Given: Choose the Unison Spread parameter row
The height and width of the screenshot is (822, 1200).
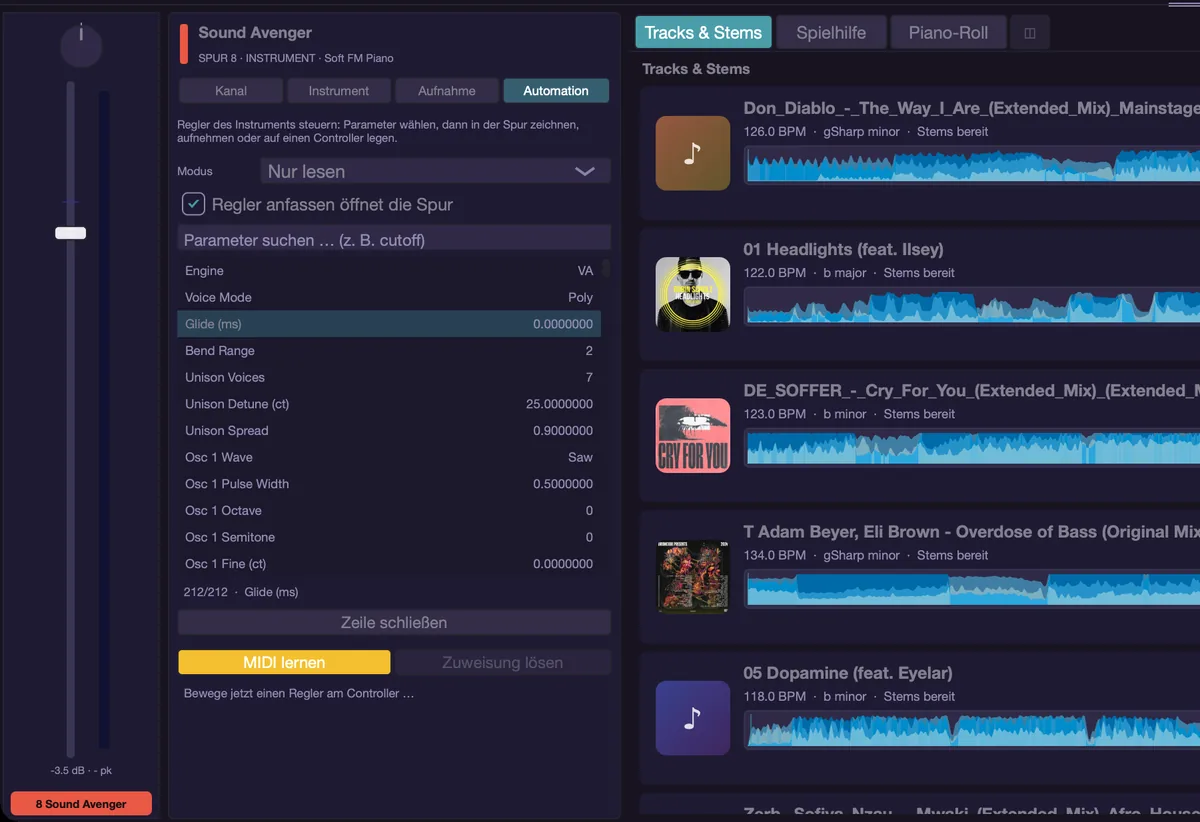Looking at the screenshot, I should (389, 431).
